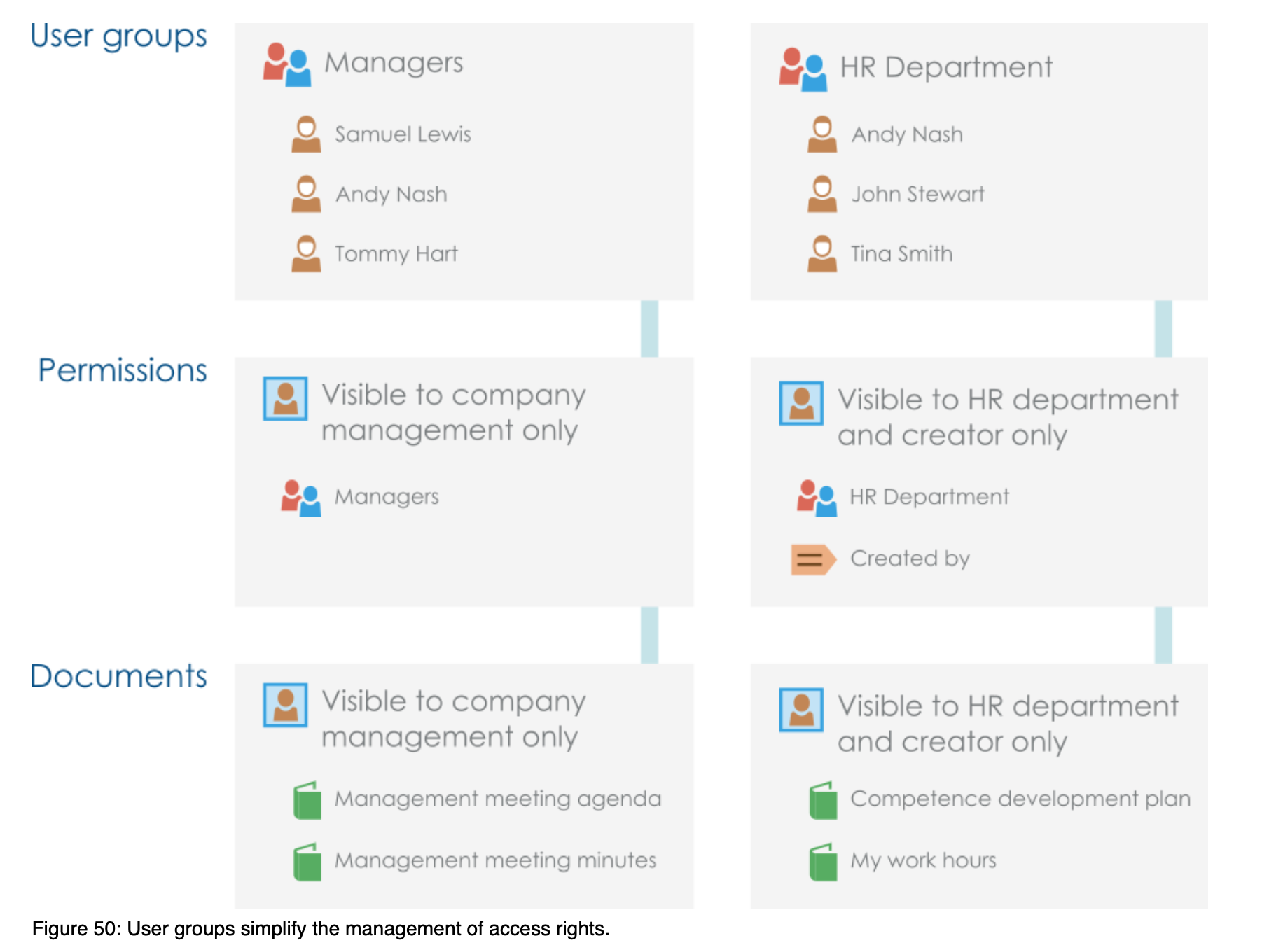
Task: Click the User groups heading
Action: point(118,36)
